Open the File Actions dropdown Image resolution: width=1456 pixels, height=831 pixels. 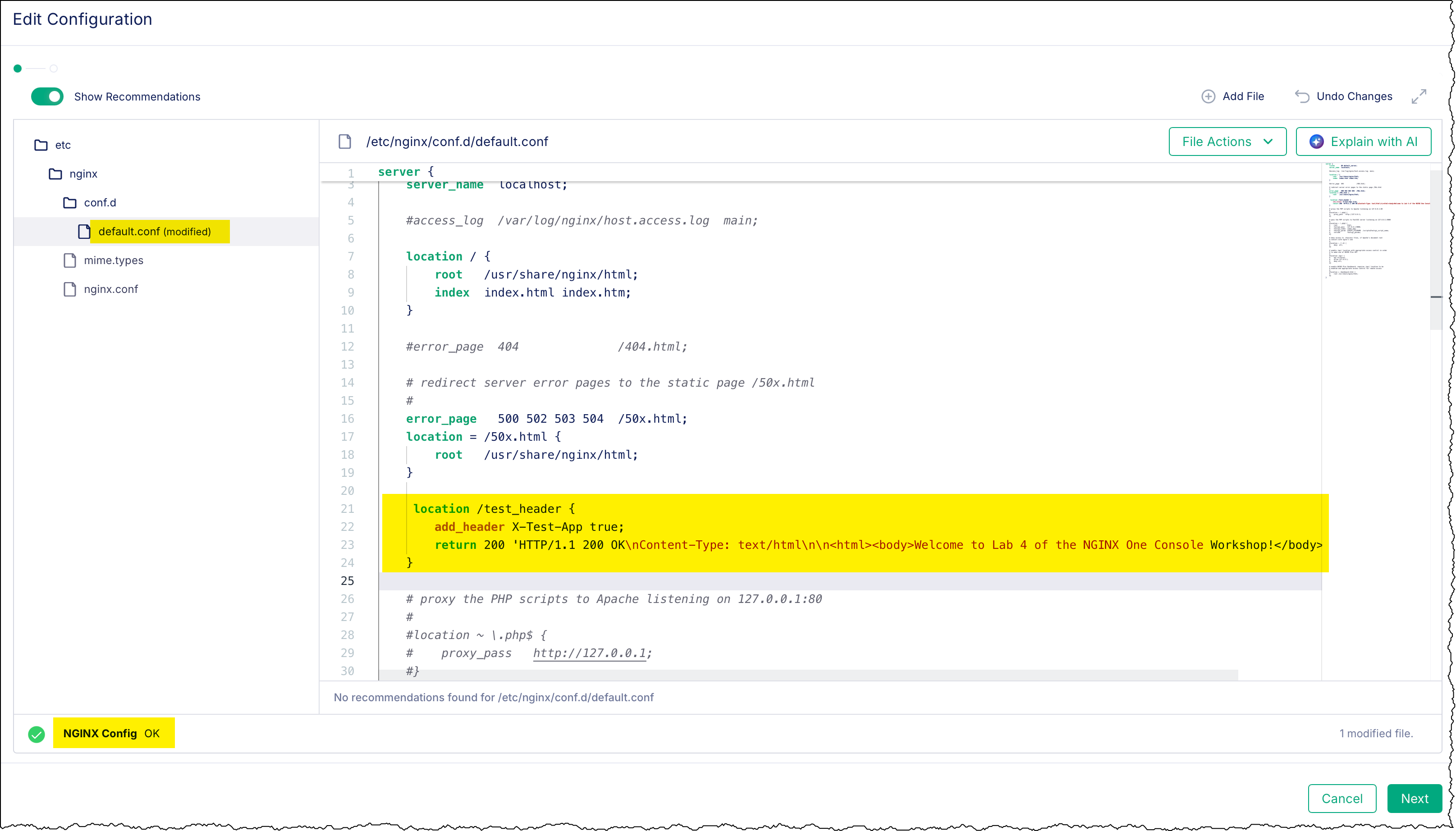(1227, 141)
